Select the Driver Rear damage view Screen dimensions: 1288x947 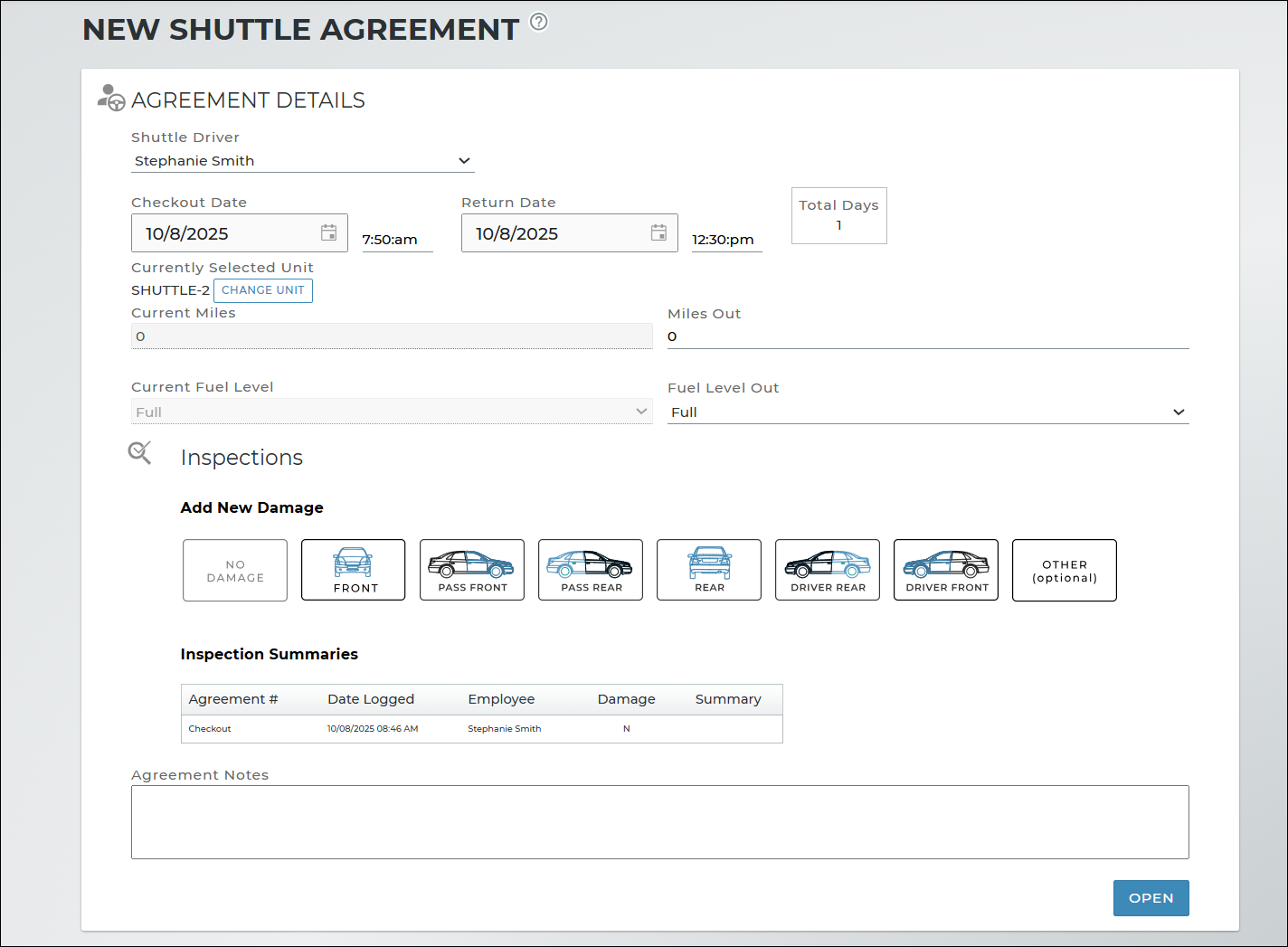[x=827, y=570]
